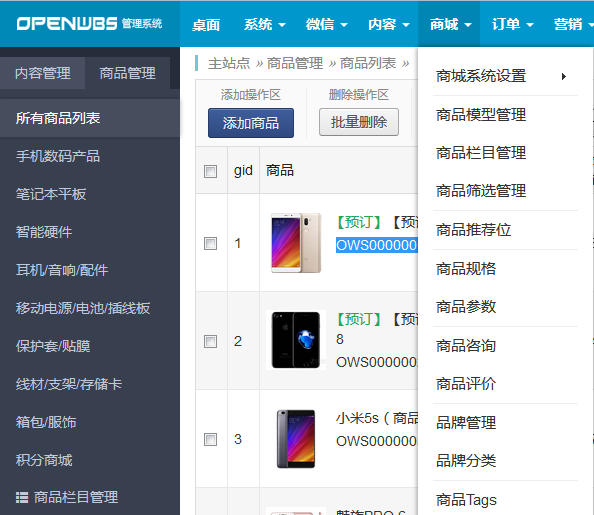Viewport: 594px width, 515px height.
Task: Select 商品筛选管理 menu entry
Action: (481, 191)
